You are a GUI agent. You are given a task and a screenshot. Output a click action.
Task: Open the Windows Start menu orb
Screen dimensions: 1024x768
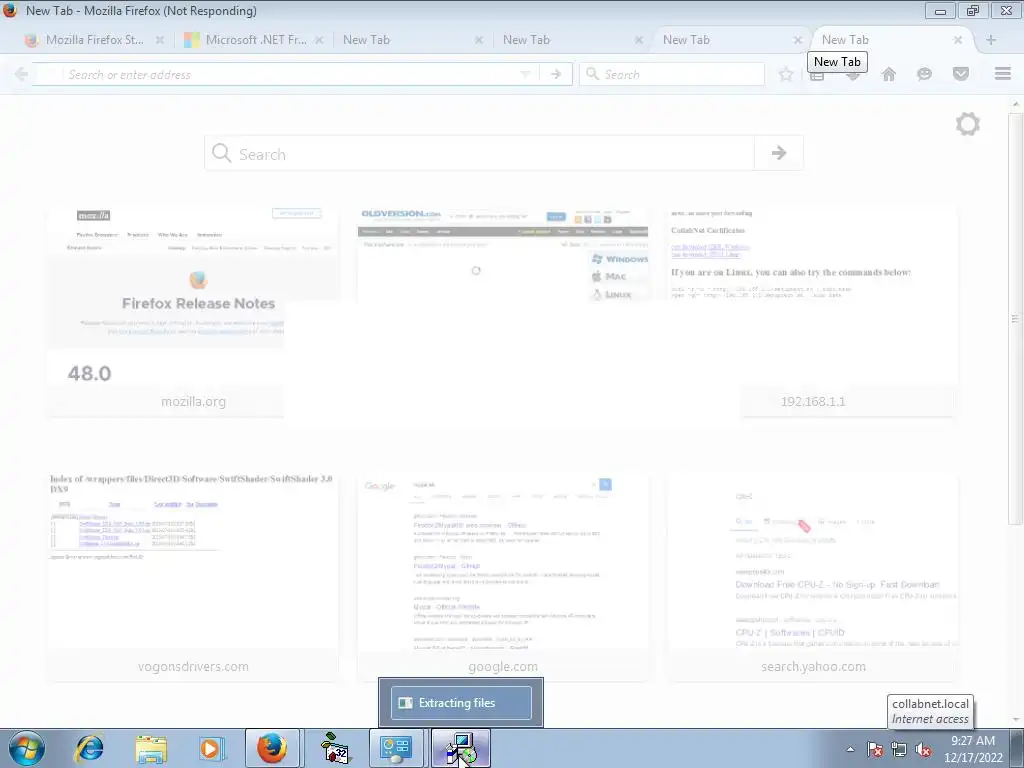27,748
